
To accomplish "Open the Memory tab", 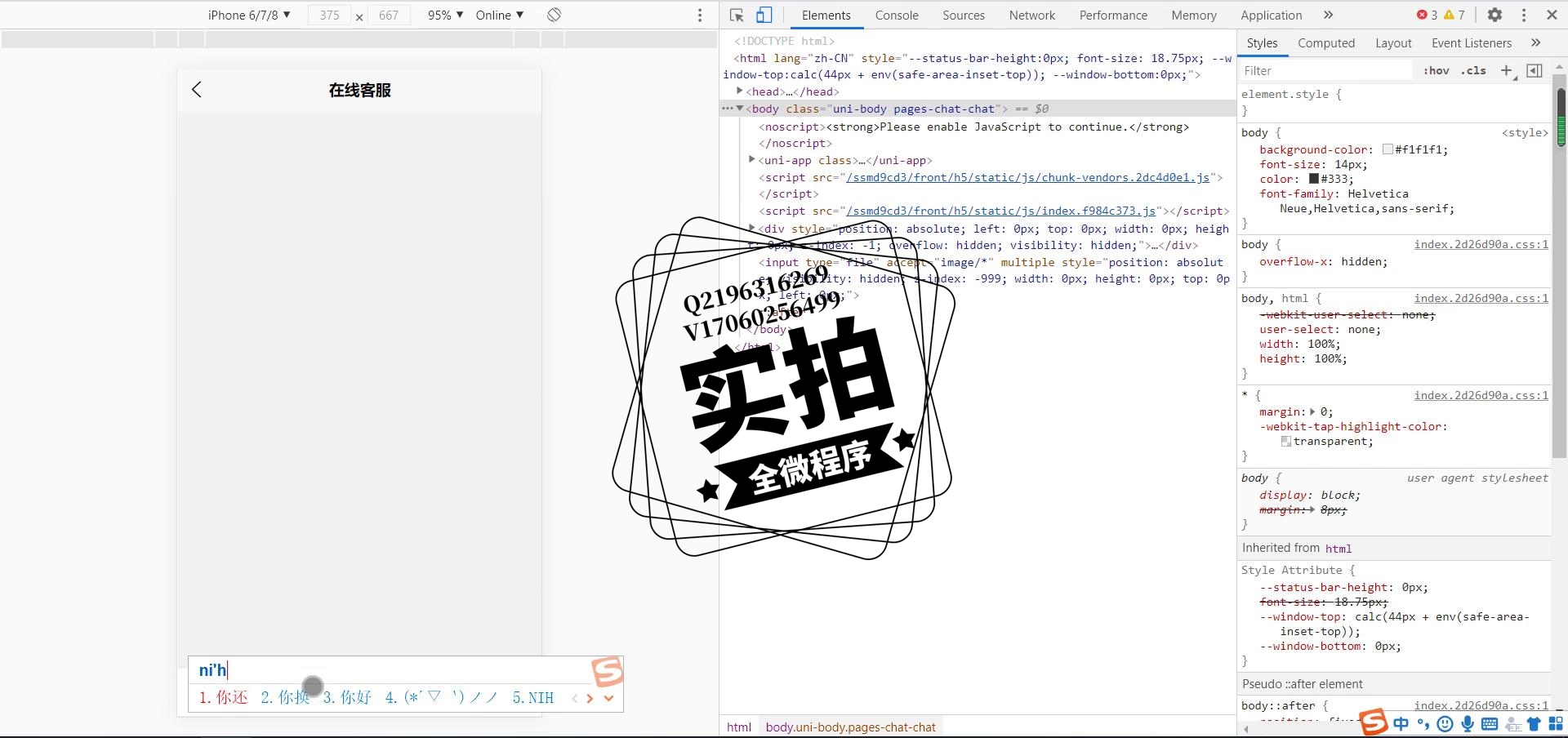I will (x=1194, y=15).
